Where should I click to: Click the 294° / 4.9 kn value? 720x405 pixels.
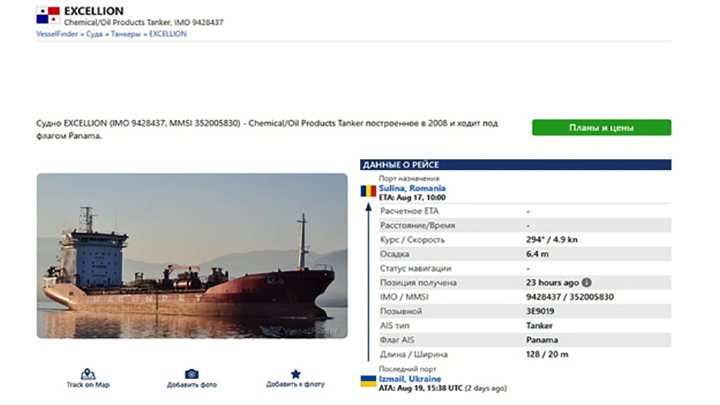pyautogui.click(x=551, y=240)
